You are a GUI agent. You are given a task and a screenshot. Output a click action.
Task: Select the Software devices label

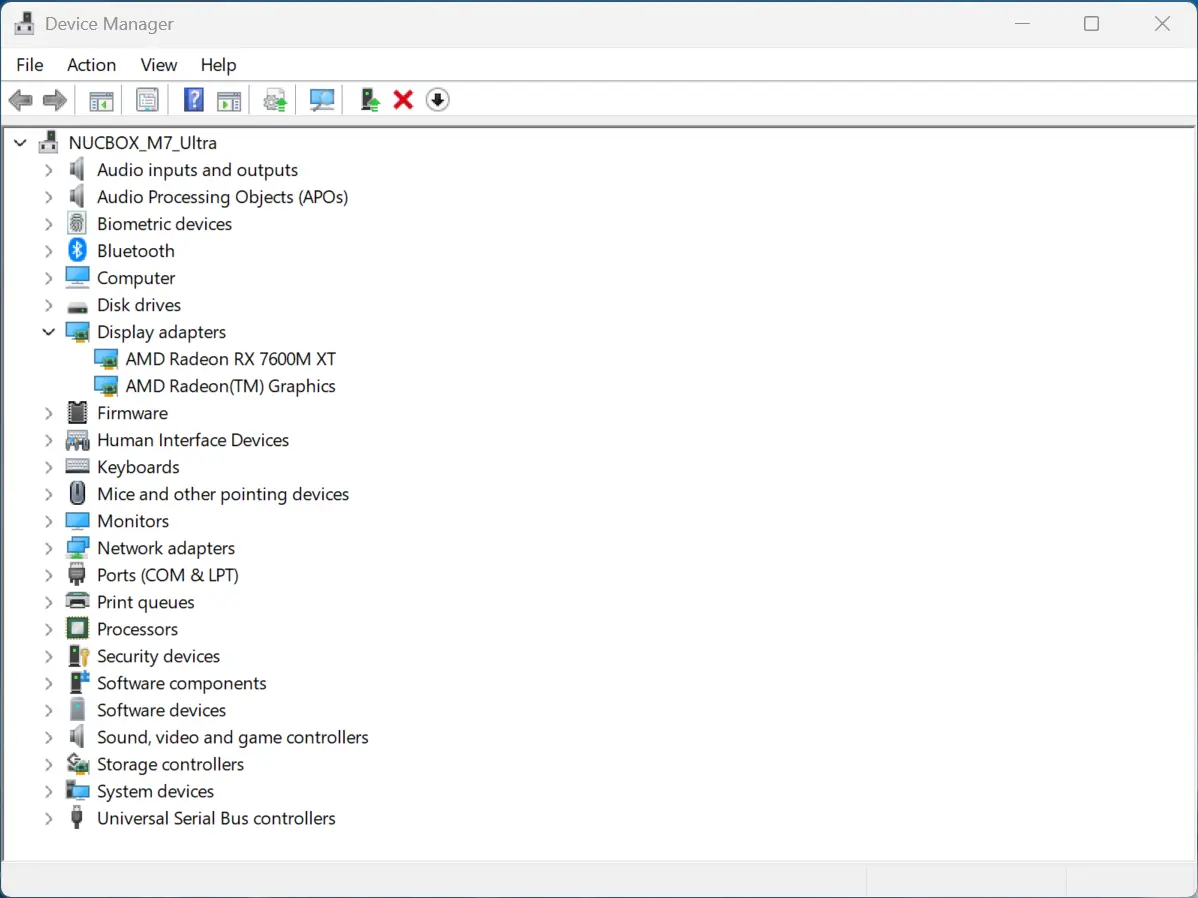[161, 710]
